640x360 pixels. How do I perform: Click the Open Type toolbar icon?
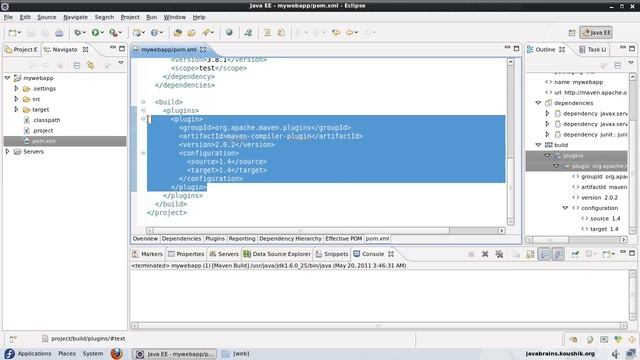[x=178, y=33]
